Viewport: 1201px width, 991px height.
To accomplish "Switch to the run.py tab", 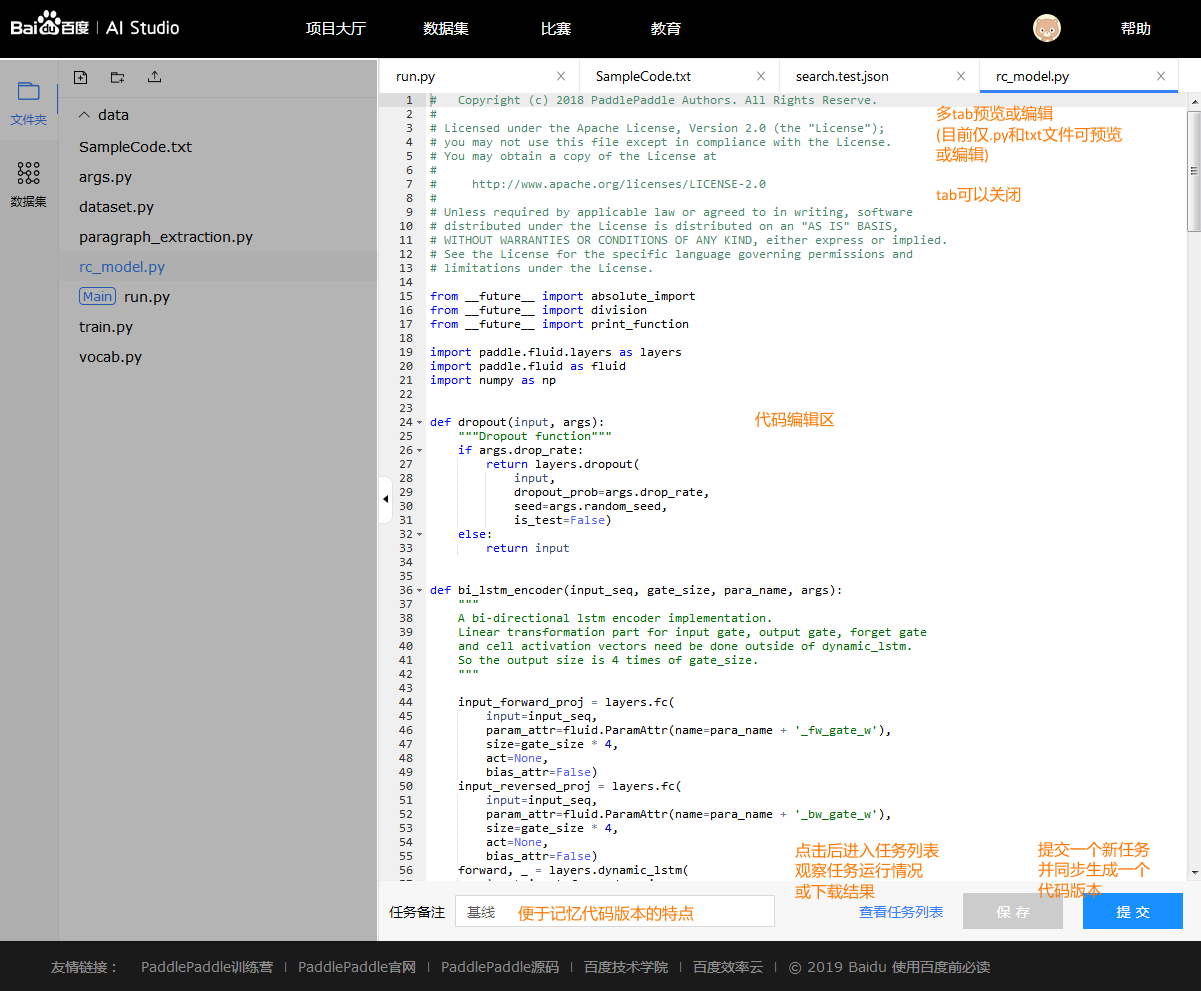I will point(416,76).
